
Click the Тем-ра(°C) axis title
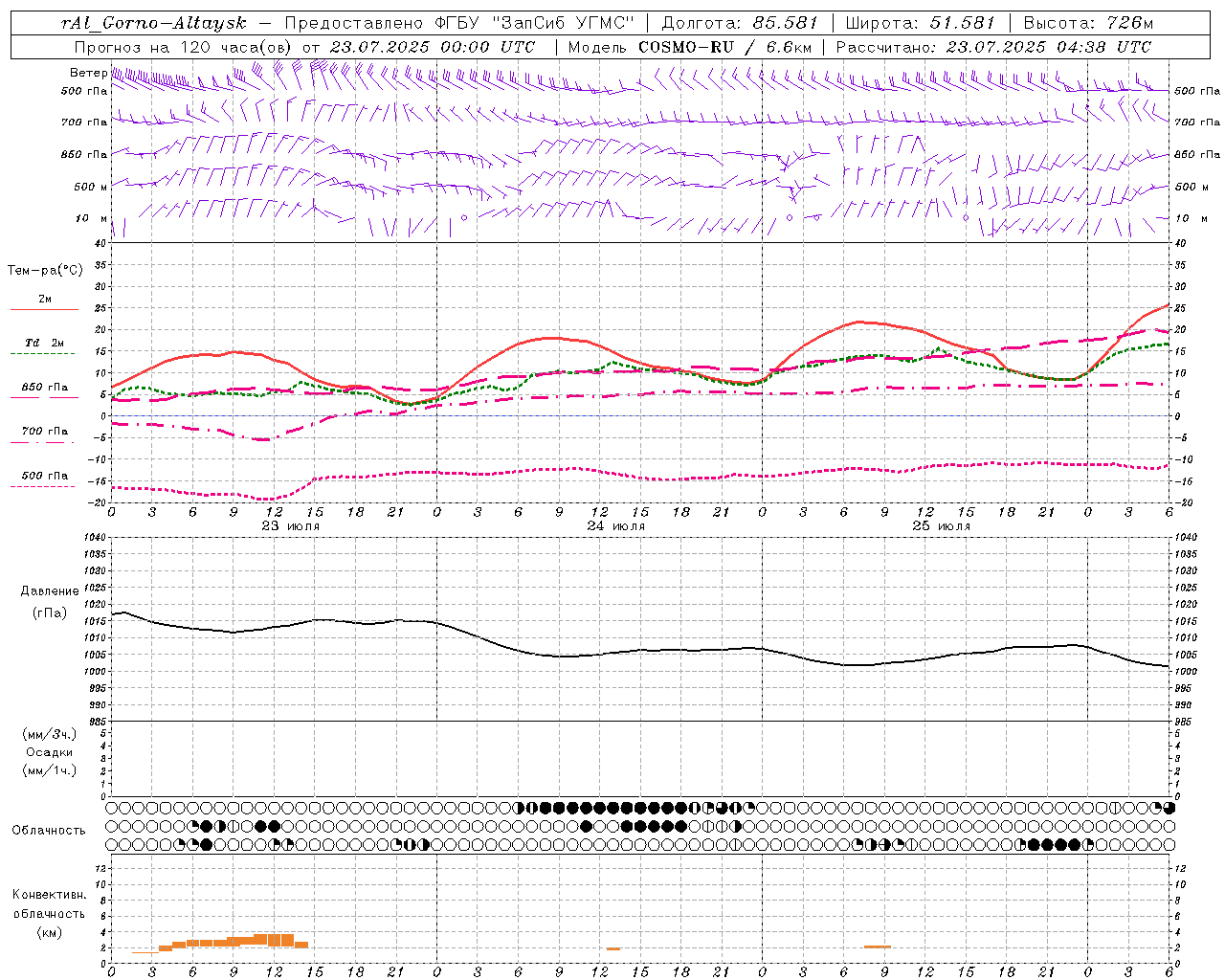pyautogui.click(x=45, y=271)
